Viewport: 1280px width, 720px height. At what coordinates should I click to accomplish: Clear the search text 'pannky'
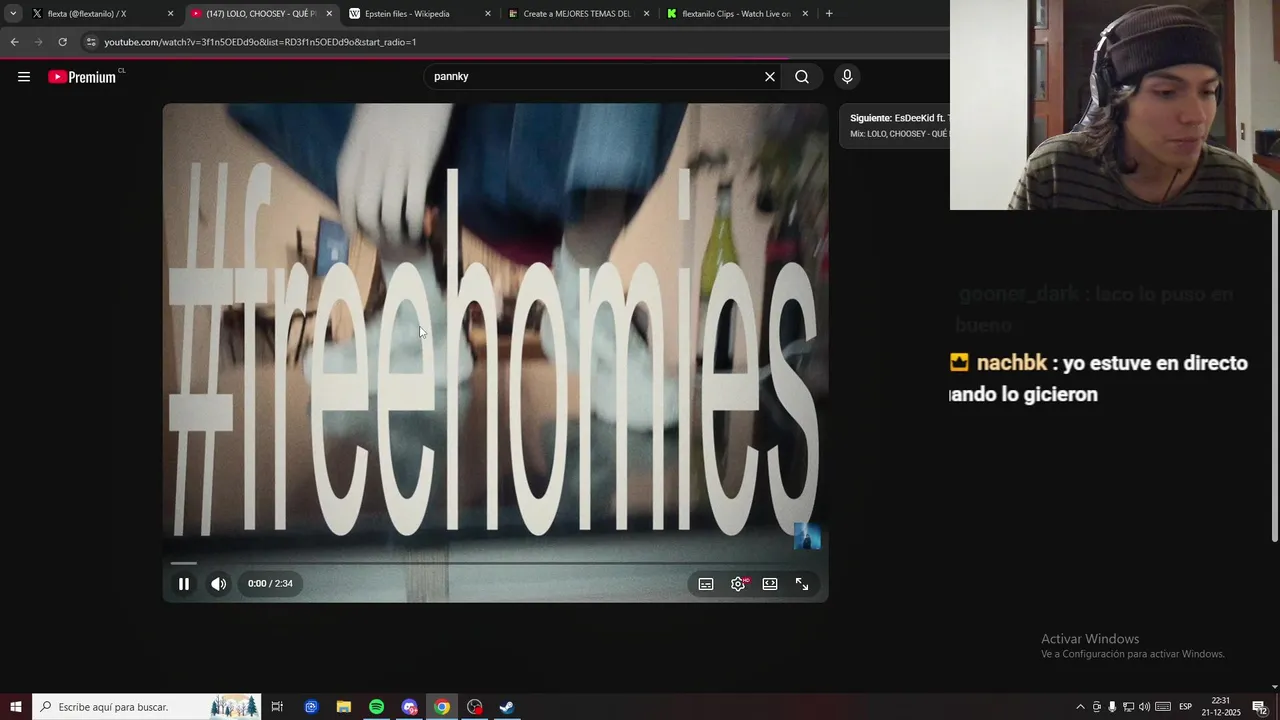(770, 77)
